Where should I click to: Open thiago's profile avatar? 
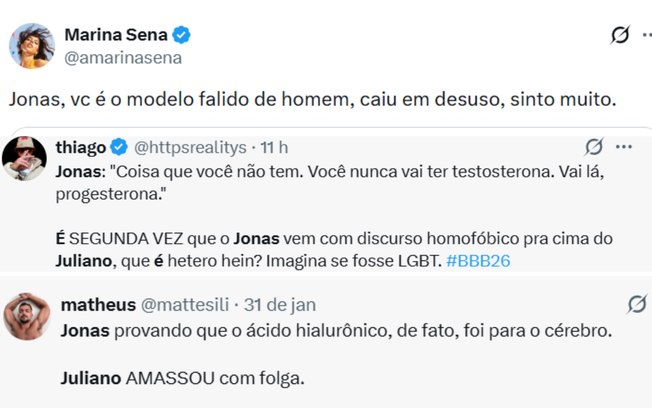tap(25, 155)
